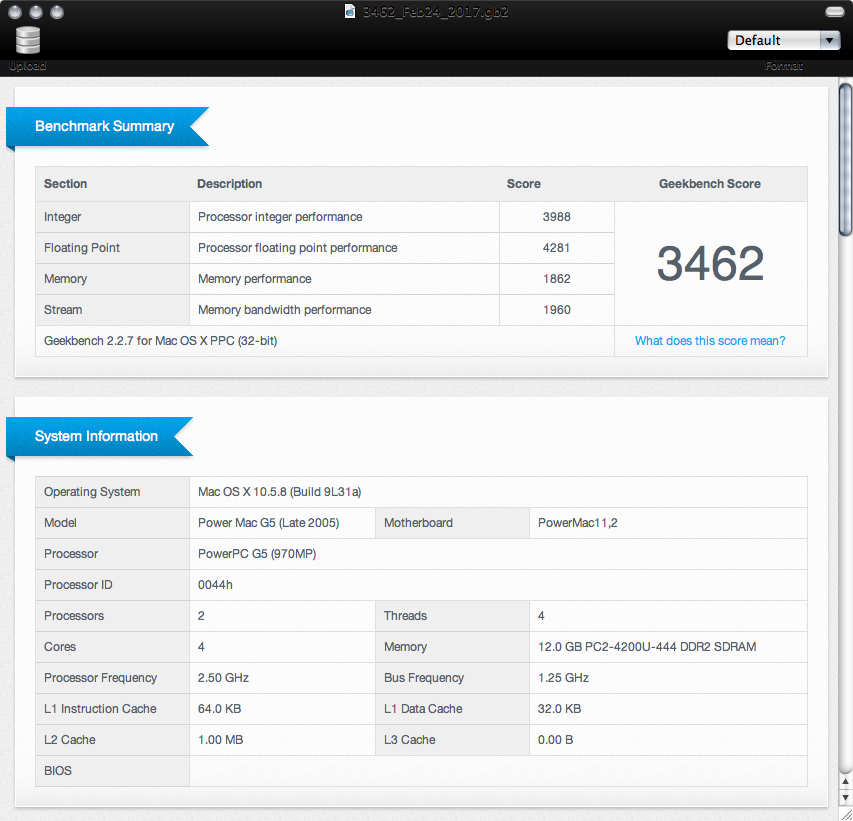
Task: Click the Threads label cell
Action: pos(452,616)
